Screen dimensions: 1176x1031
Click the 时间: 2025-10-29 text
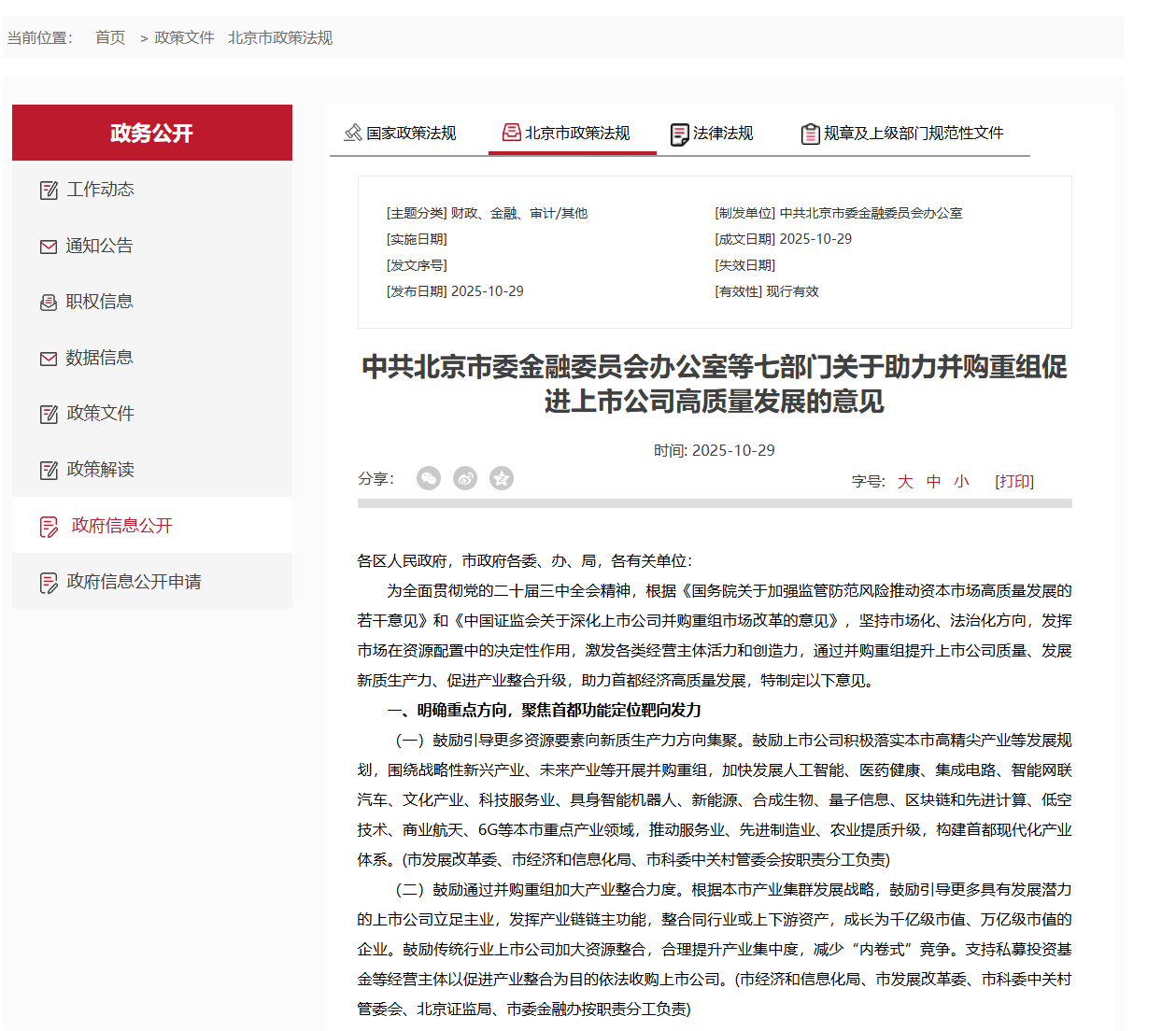pos(715,450)
